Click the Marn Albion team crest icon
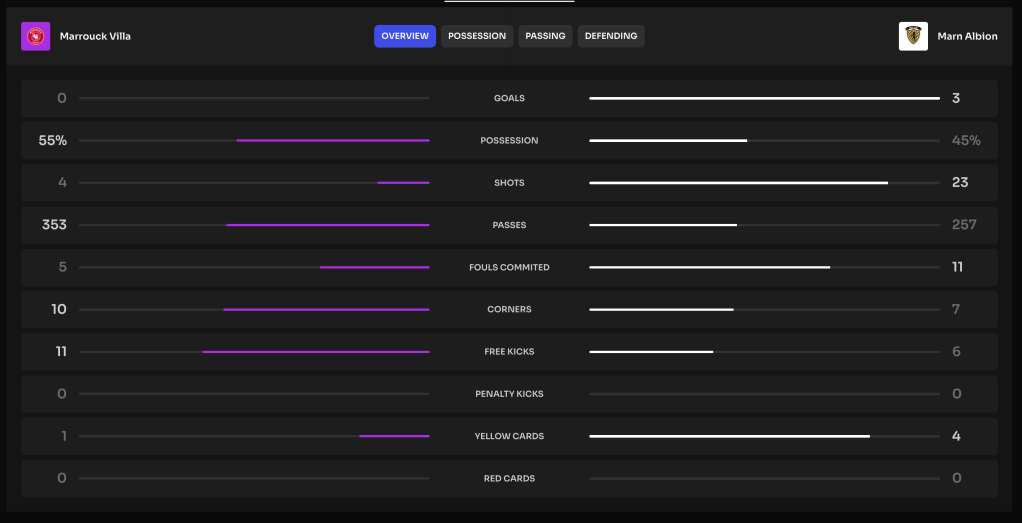The height and width of the screenshot is (523, 1022). 913,36
